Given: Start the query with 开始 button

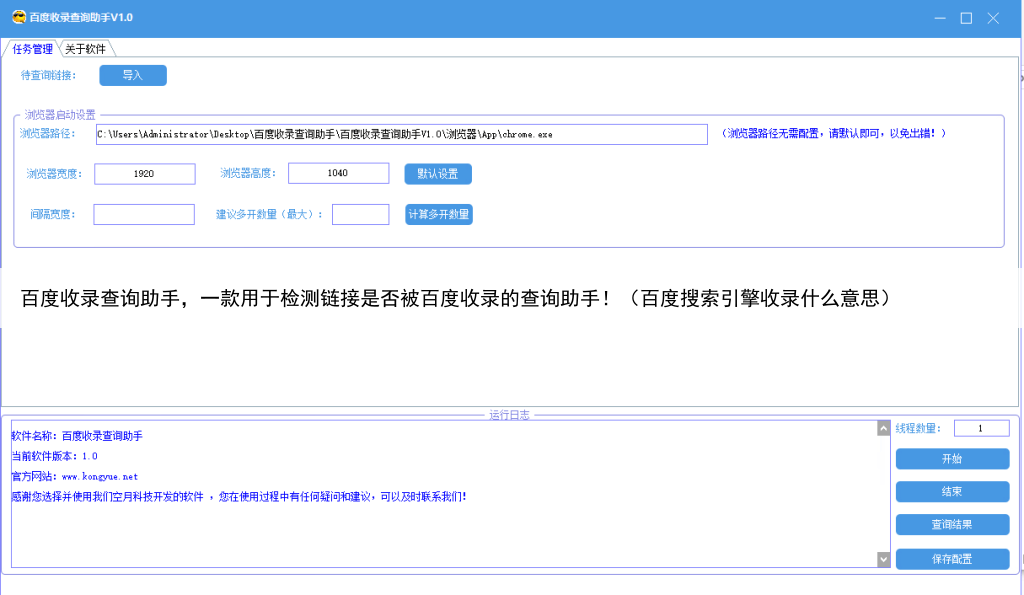Looking at the screenshot, I should [952, 459].
